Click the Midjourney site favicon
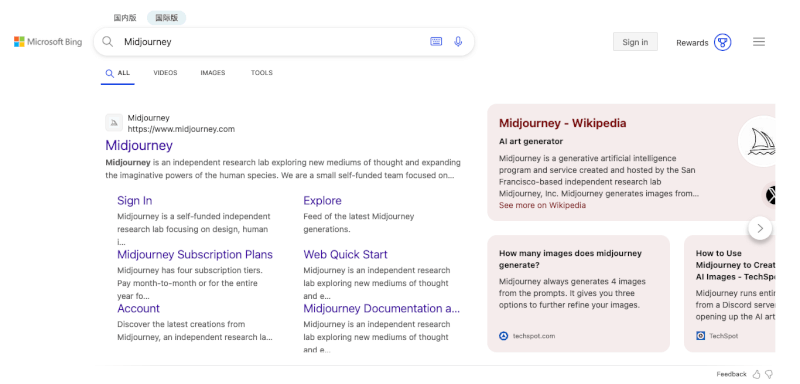Screen dimensions: 800x384 tap(114, 123)
